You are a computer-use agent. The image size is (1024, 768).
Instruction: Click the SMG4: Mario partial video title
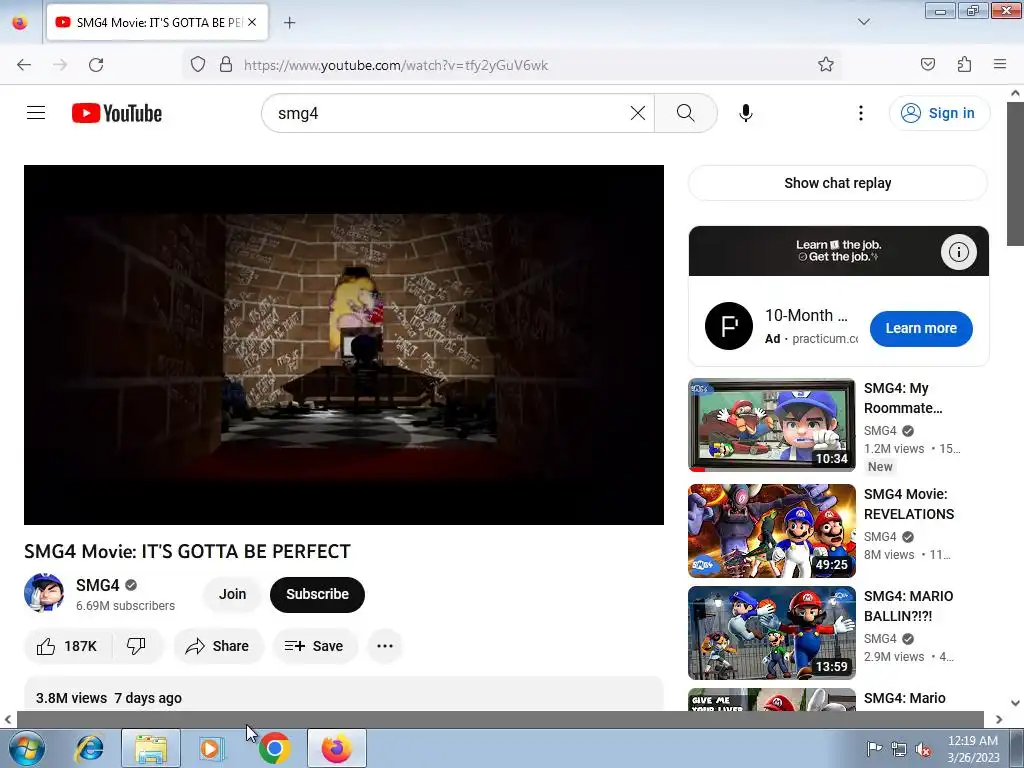point(904,698)
